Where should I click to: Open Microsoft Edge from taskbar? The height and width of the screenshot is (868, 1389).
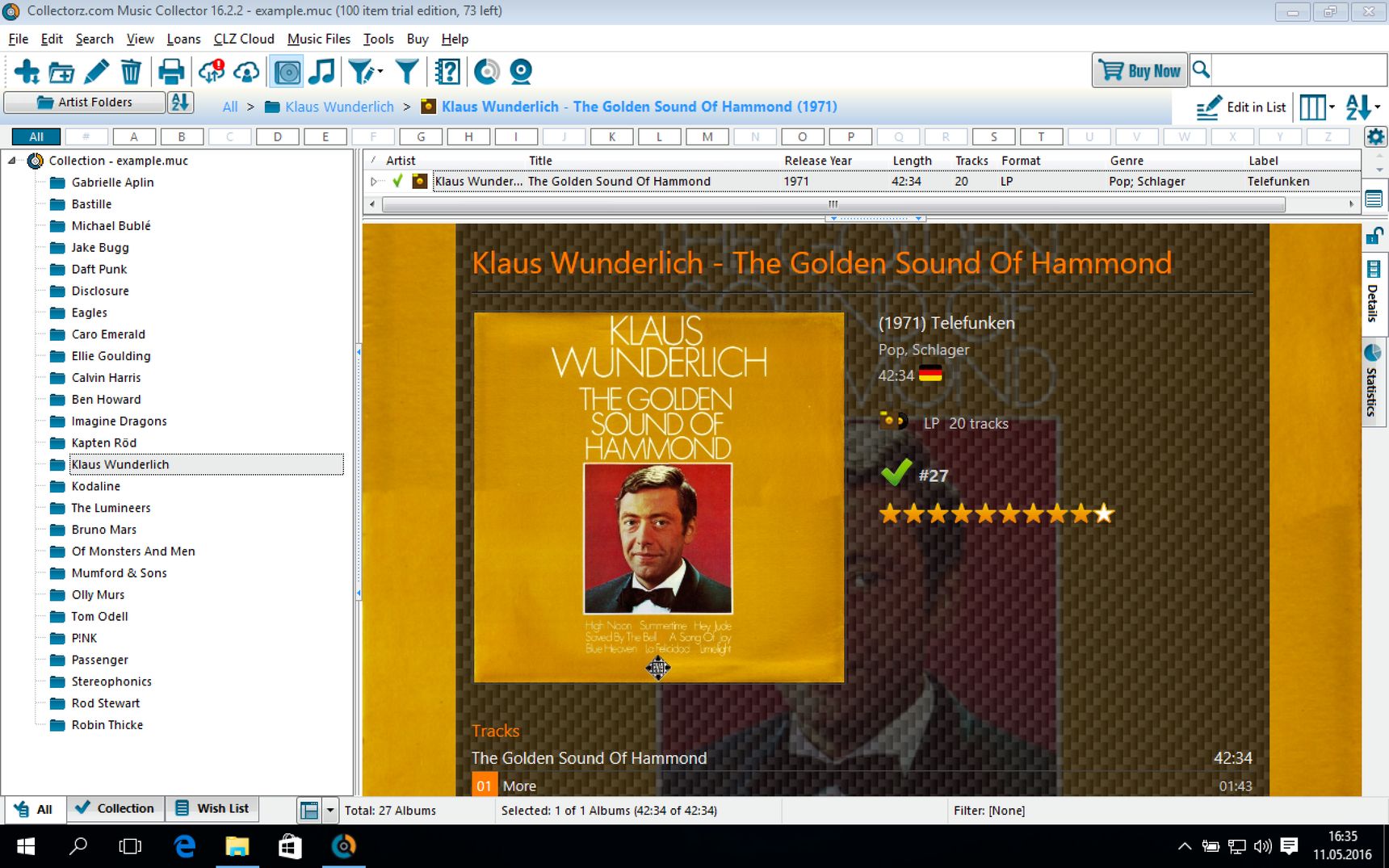[x=185, y=846]
